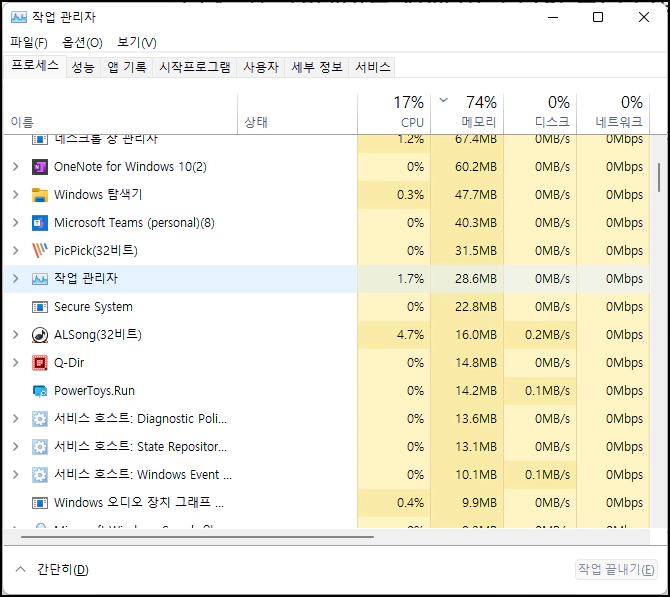
Task: Click Windows 오디오 장치 그래프's 0.4% CPU value
Action: [x=410, y=503]
